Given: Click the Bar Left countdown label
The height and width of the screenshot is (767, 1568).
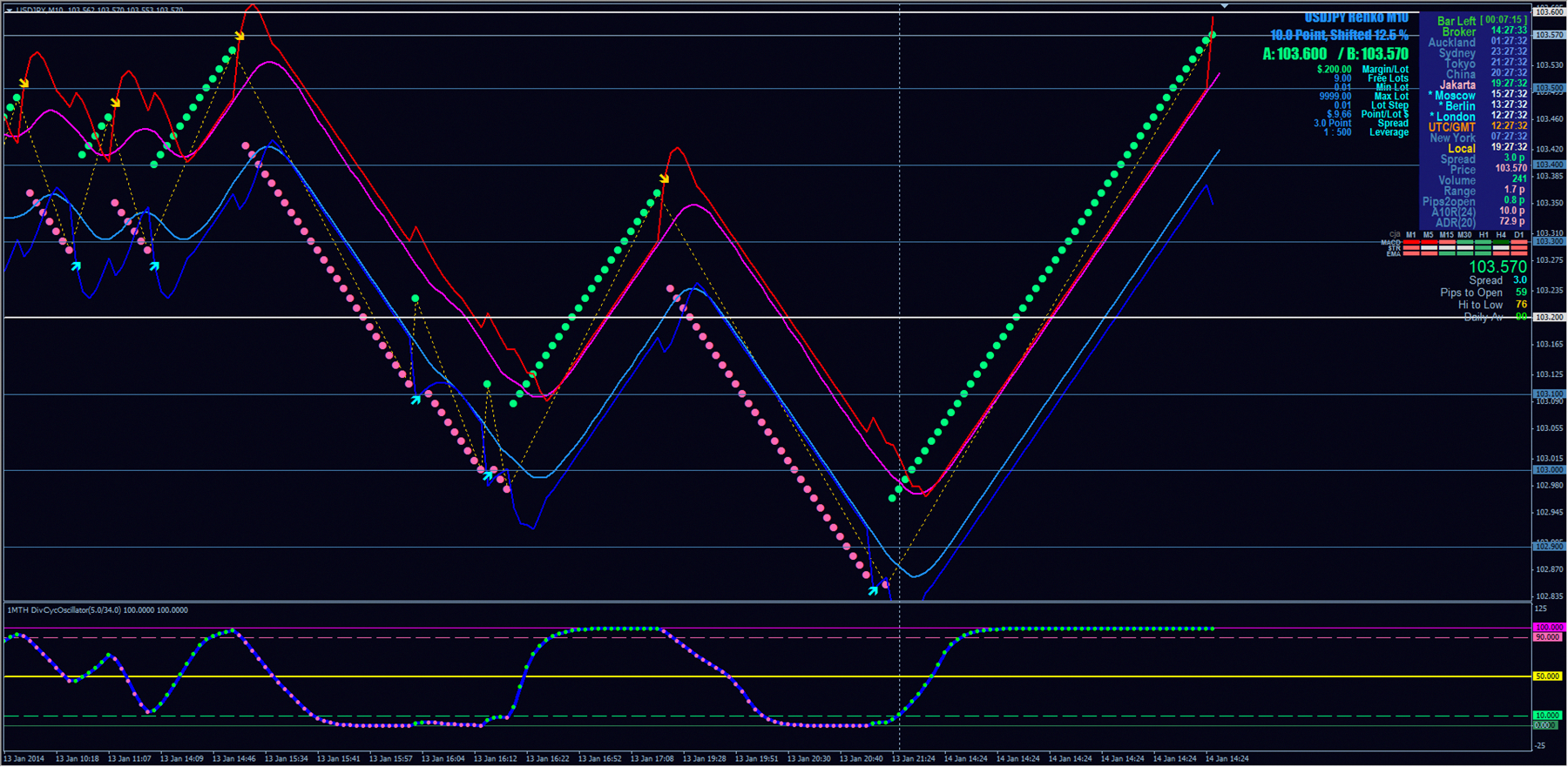Looking at the screenshot, I should 1456,21.
